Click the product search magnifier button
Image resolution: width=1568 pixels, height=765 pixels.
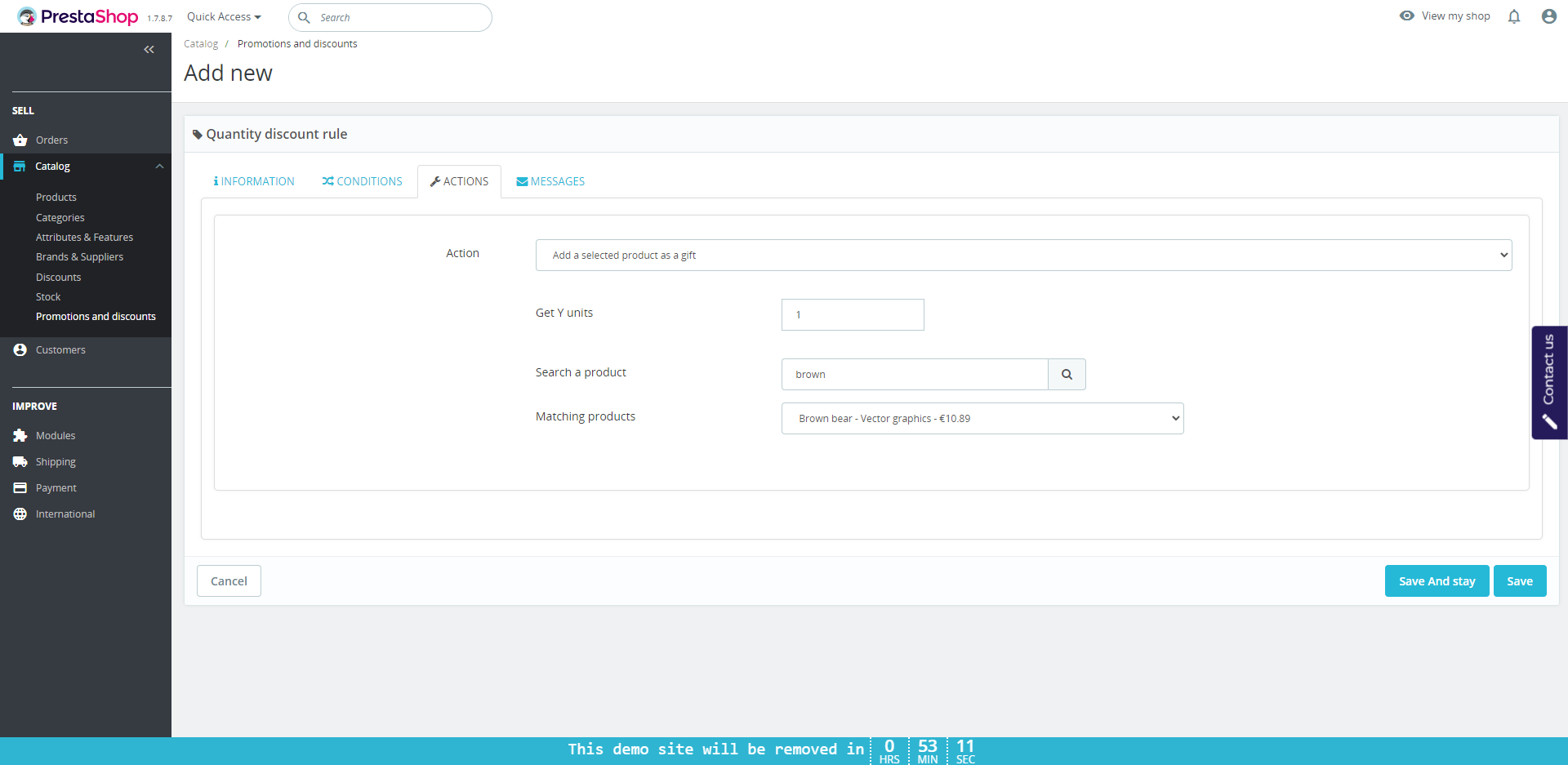pyautogui.click(x=1067, y=374)
